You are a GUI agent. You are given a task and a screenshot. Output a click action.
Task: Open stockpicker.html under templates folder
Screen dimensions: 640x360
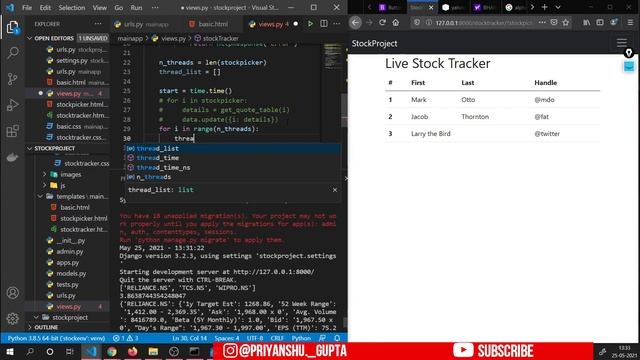(84, 219)
